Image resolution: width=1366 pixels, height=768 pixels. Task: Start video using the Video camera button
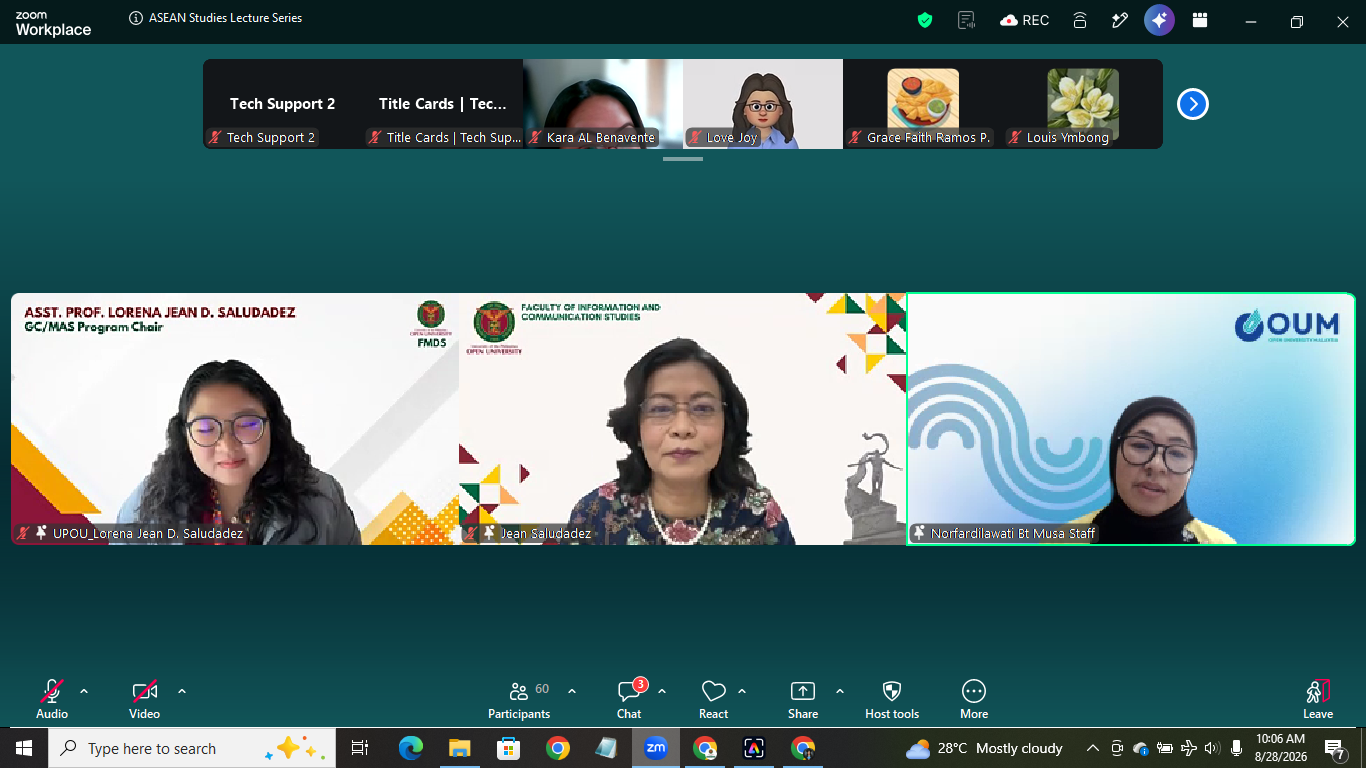(145, 699)
